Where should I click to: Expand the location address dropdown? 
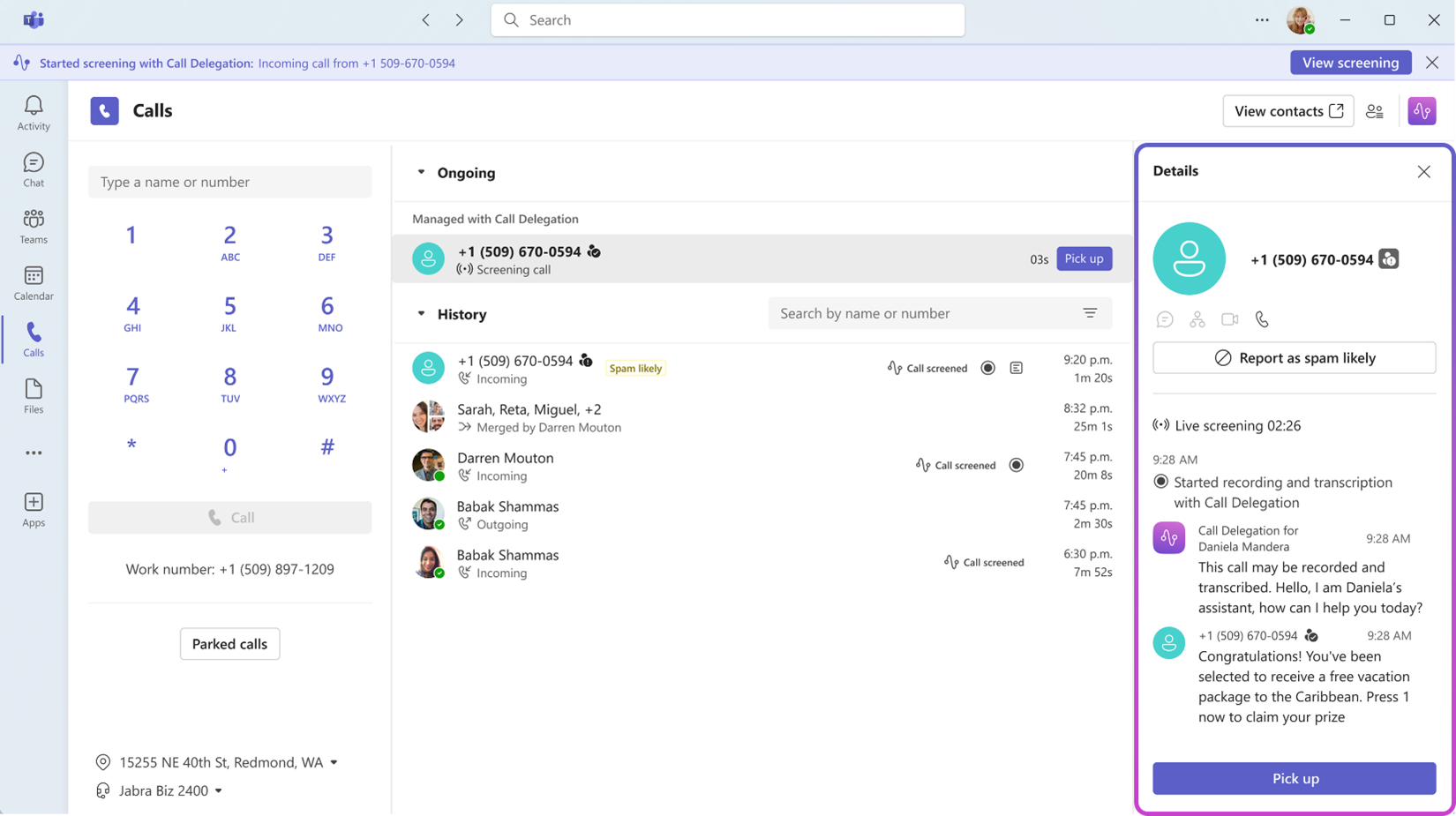[334, 762]
